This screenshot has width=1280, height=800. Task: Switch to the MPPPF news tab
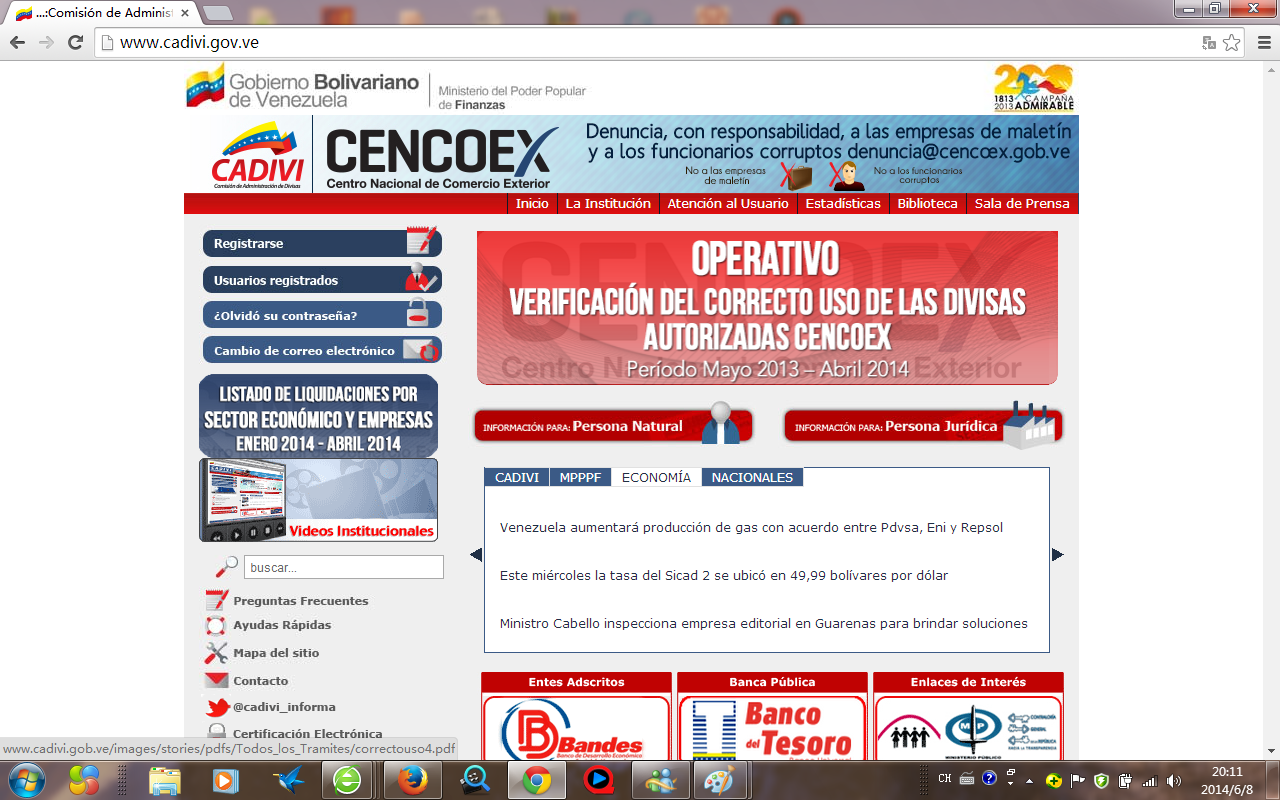[x=580, y=477]
